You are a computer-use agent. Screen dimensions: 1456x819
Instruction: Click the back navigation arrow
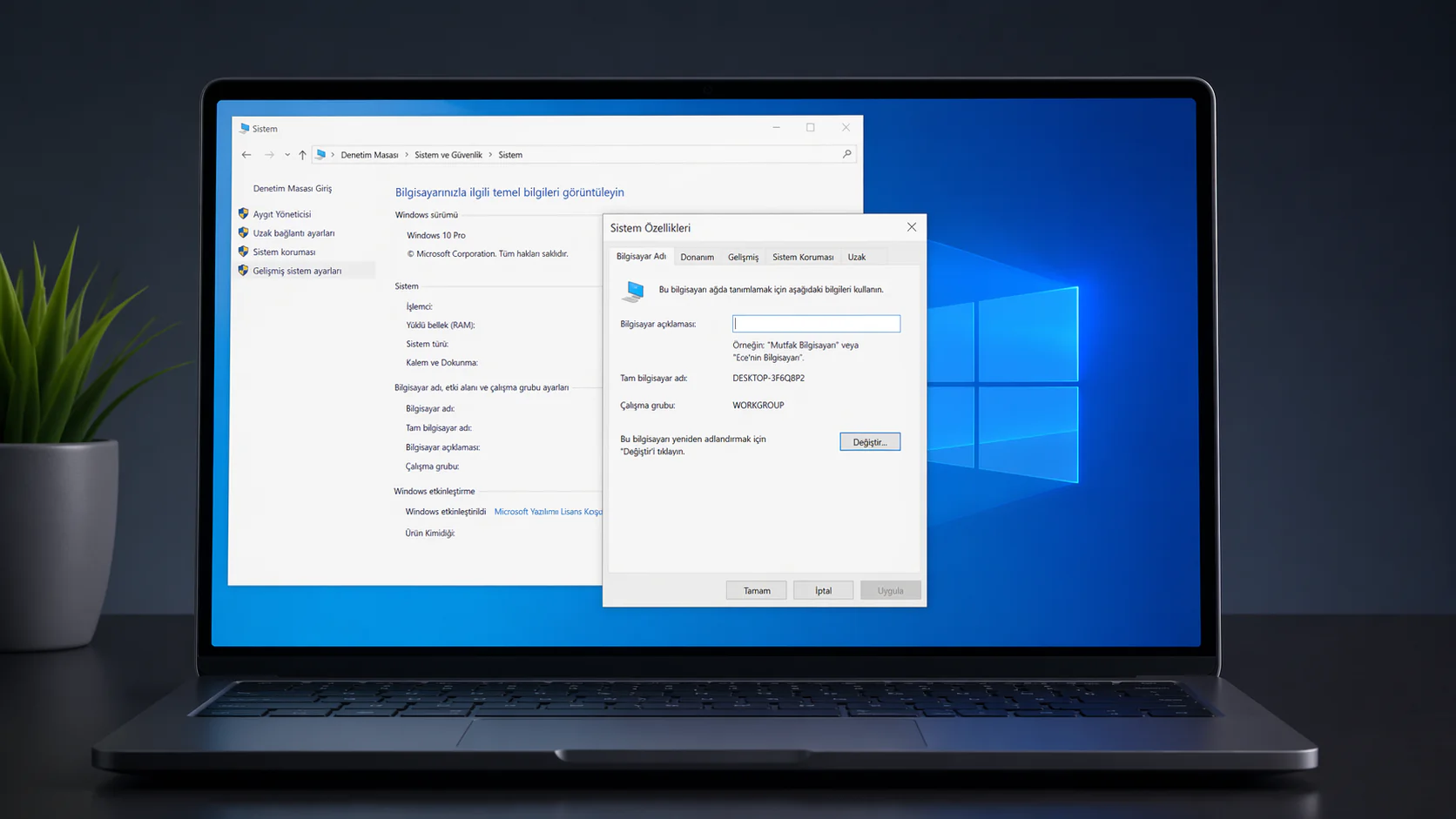246,153
